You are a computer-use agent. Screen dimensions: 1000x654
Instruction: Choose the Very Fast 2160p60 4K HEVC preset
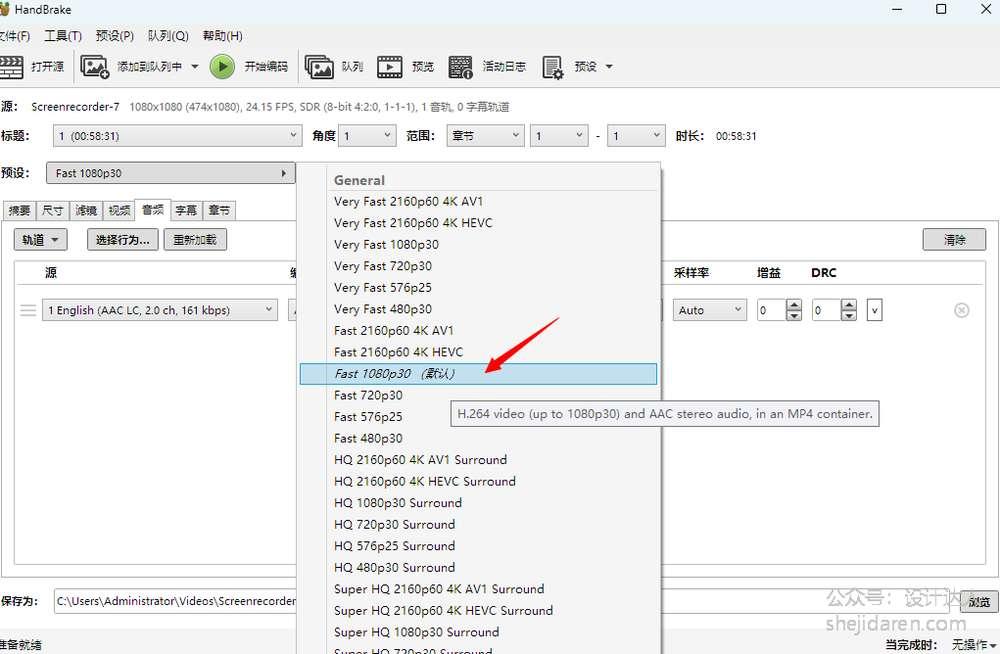click(478, 223)
